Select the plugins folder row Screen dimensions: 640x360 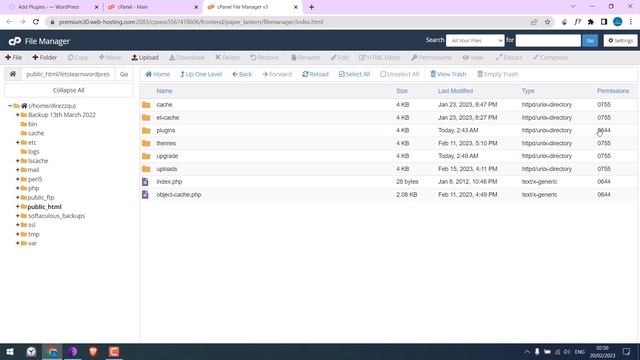[388, 130]
